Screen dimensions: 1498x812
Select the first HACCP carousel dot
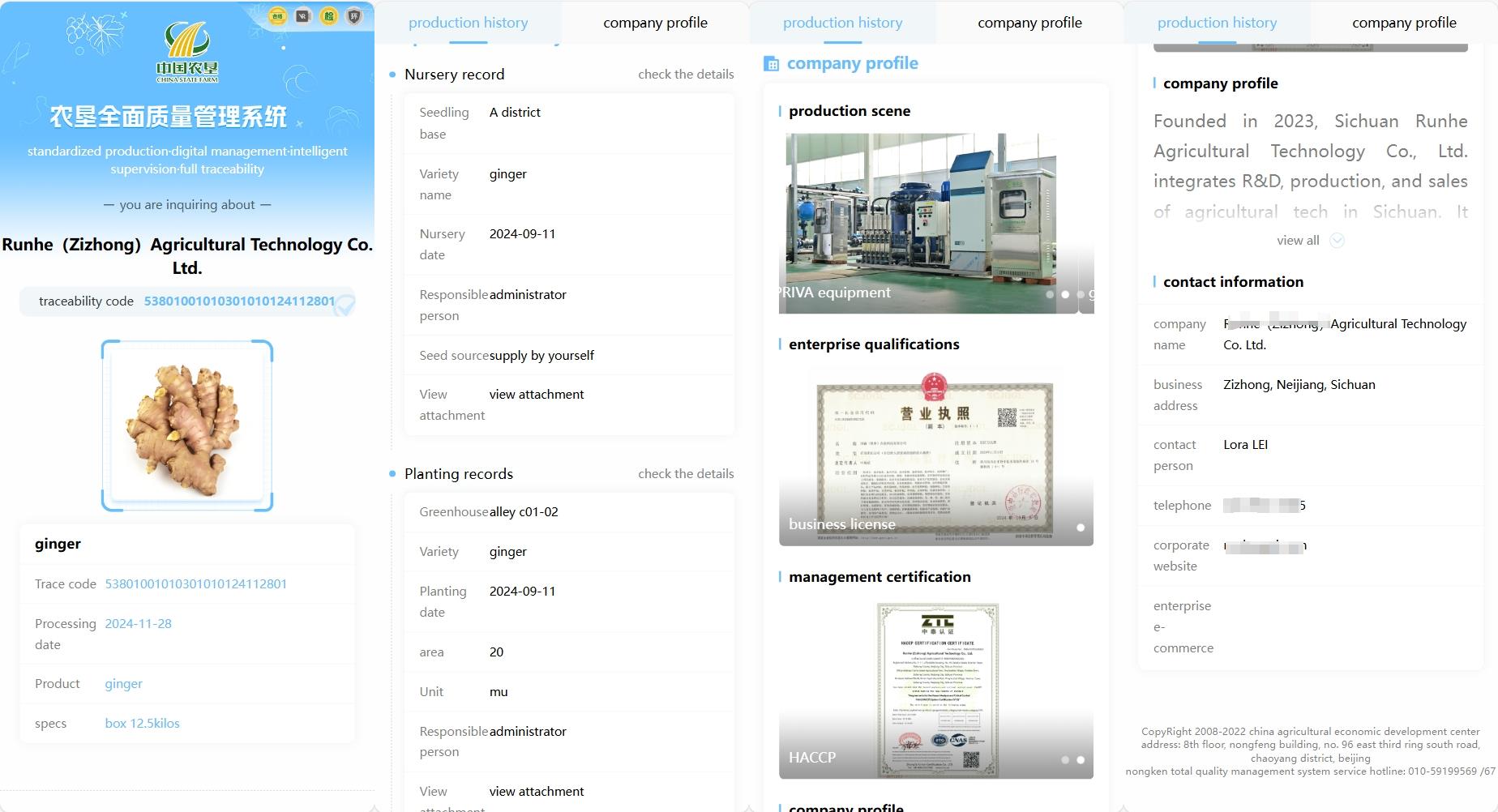coord(1065,759)
